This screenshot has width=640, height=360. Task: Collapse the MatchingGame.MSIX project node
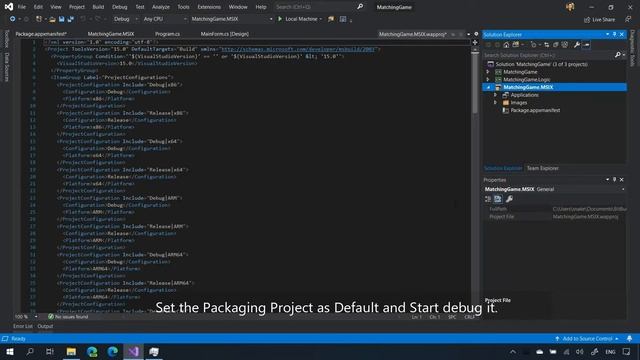coord(488,87)
